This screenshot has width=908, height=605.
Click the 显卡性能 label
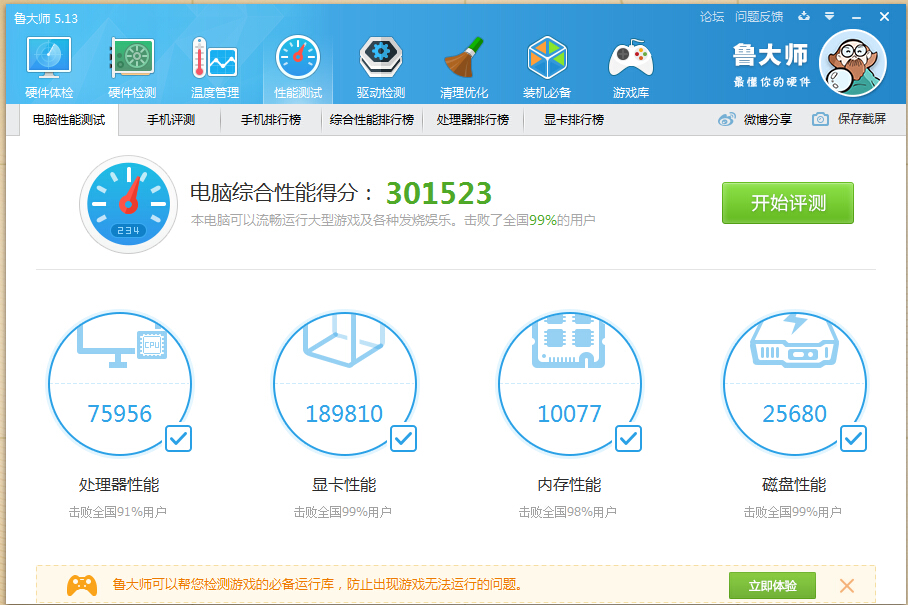point(344,485)
